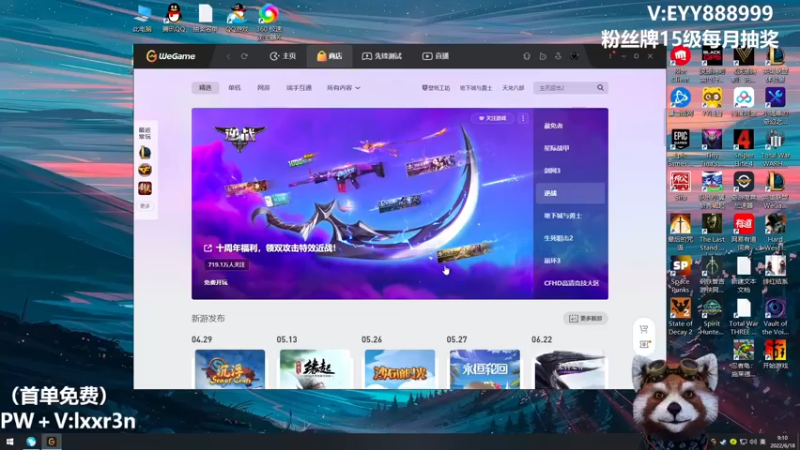This screenshot has height=450, width=800.
Task: Select the 单机 single-player filter
Action: coord(234,88)
